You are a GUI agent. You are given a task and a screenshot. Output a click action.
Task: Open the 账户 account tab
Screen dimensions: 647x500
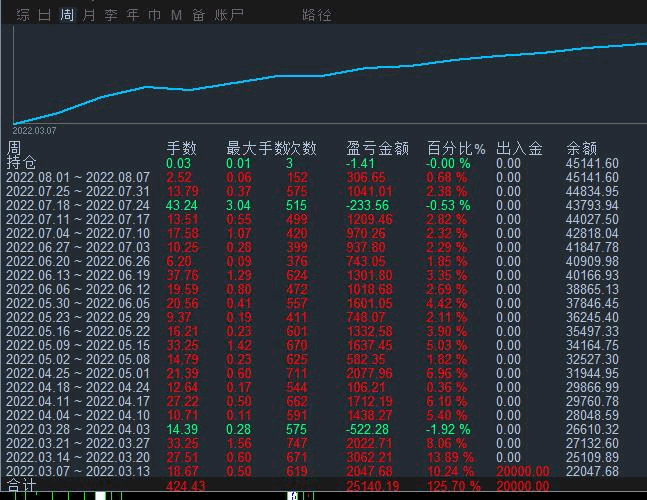coord(229,15)
